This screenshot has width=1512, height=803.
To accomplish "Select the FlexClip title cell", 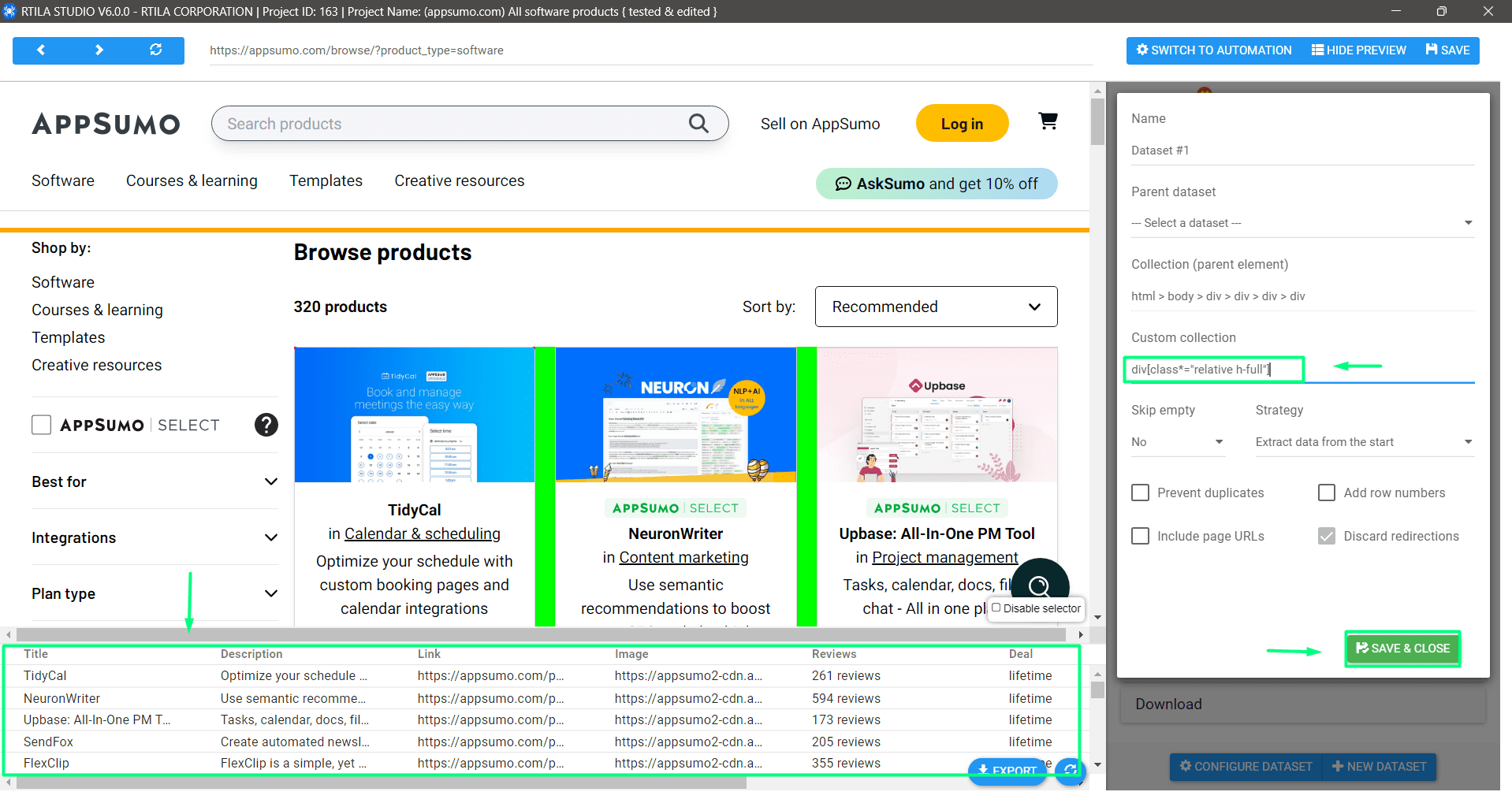I will pos(47,763).
